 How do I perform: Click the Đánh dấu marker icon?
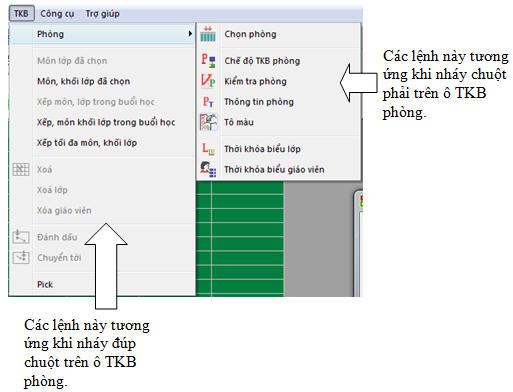21,237
